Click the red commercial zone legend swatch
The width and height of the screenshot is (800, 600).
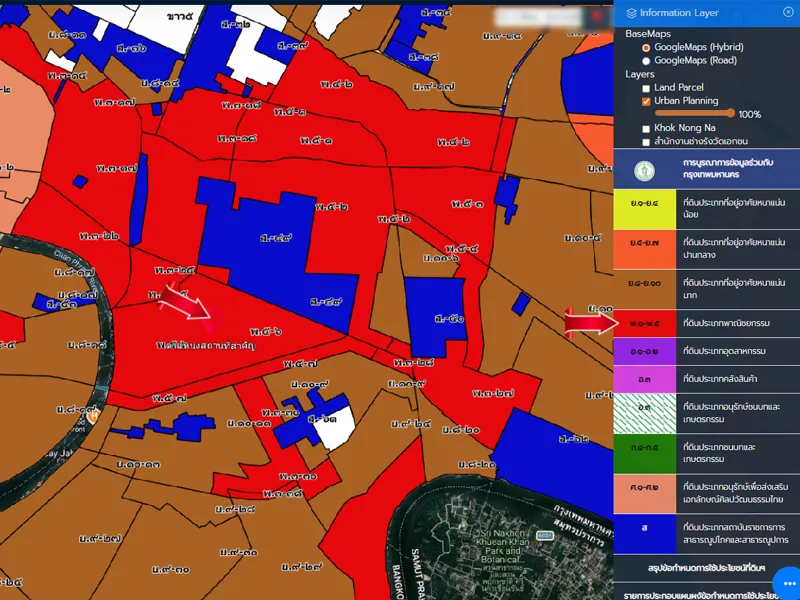coord(643,324)
